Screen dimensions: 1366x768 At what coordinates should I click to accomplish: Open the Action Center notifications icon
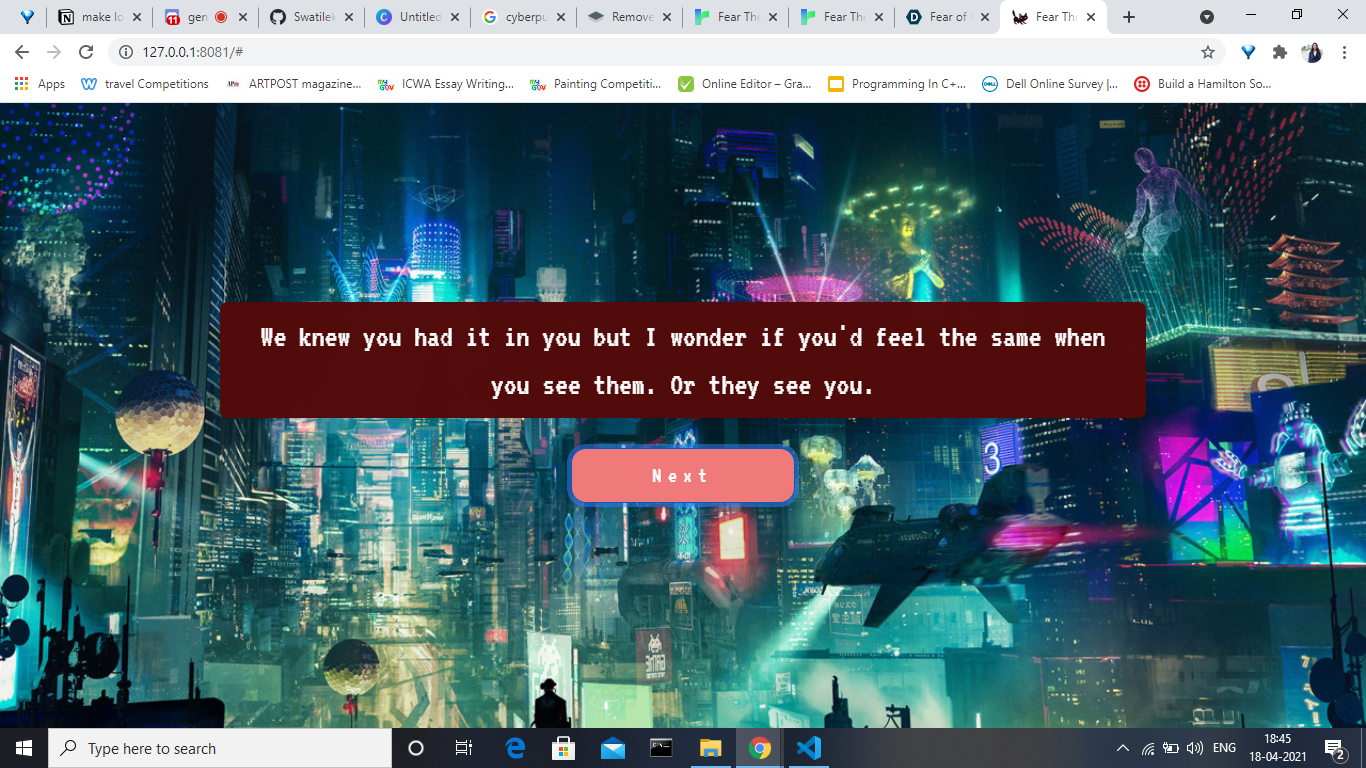[1336, 748]
